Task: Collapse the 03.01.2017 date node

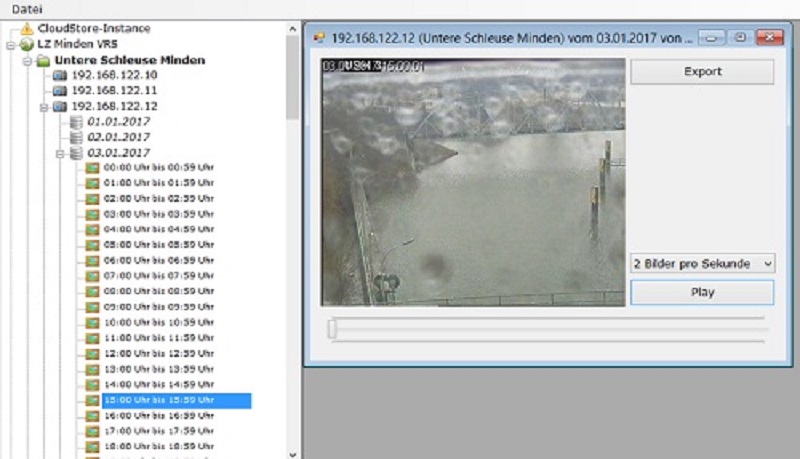Action: tap(60, 154)
